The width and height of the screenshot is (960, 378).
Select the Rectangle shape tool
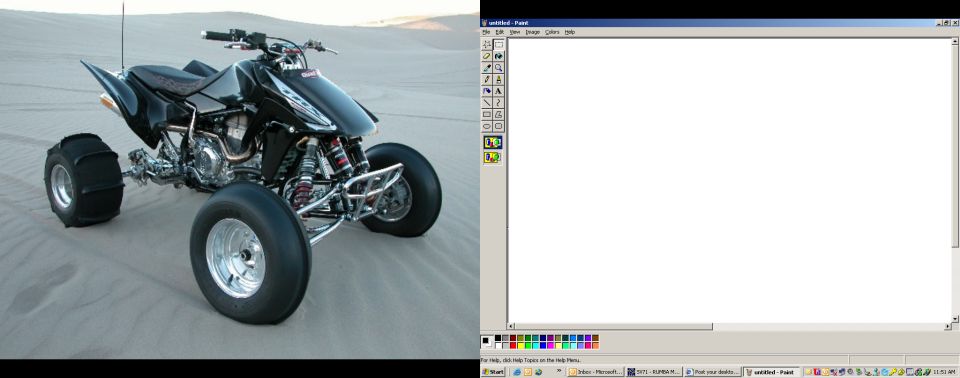[x=487, y=114]
